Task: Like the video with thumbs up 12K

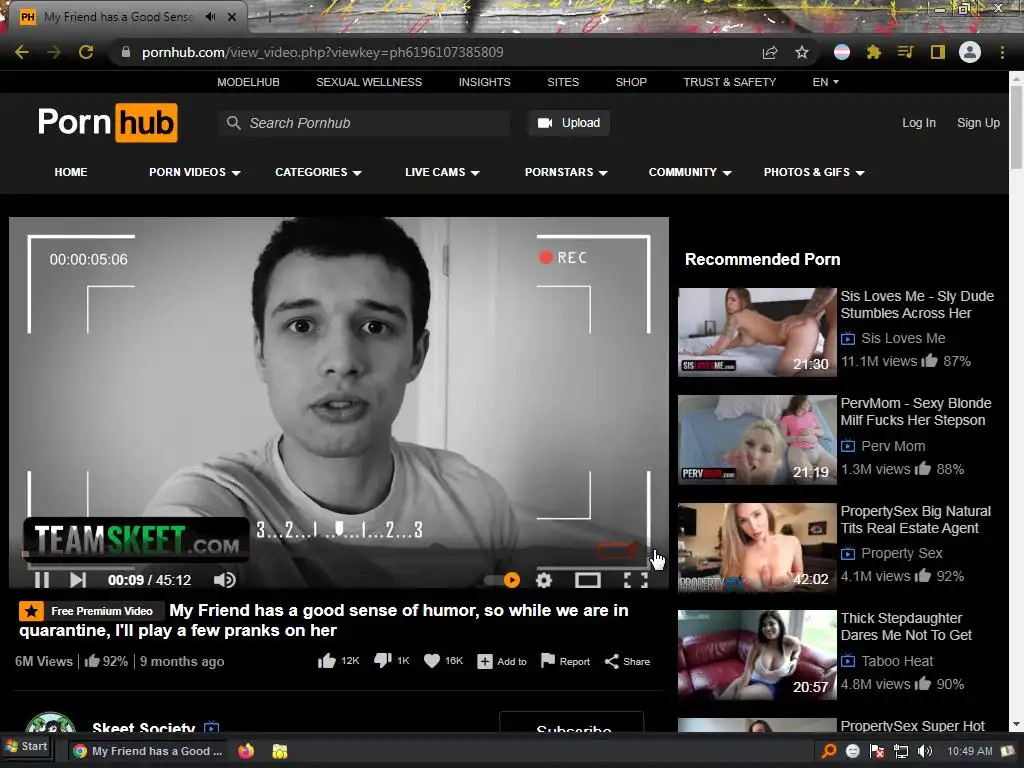Action: [x=338, y=661]
